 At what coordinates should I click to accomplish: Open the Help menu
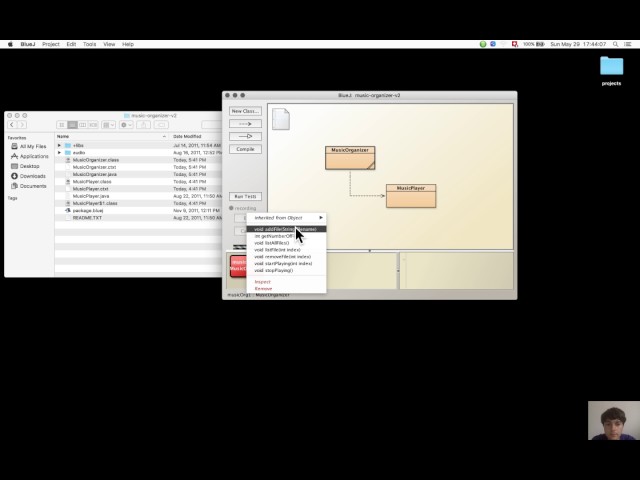[128, 44]
